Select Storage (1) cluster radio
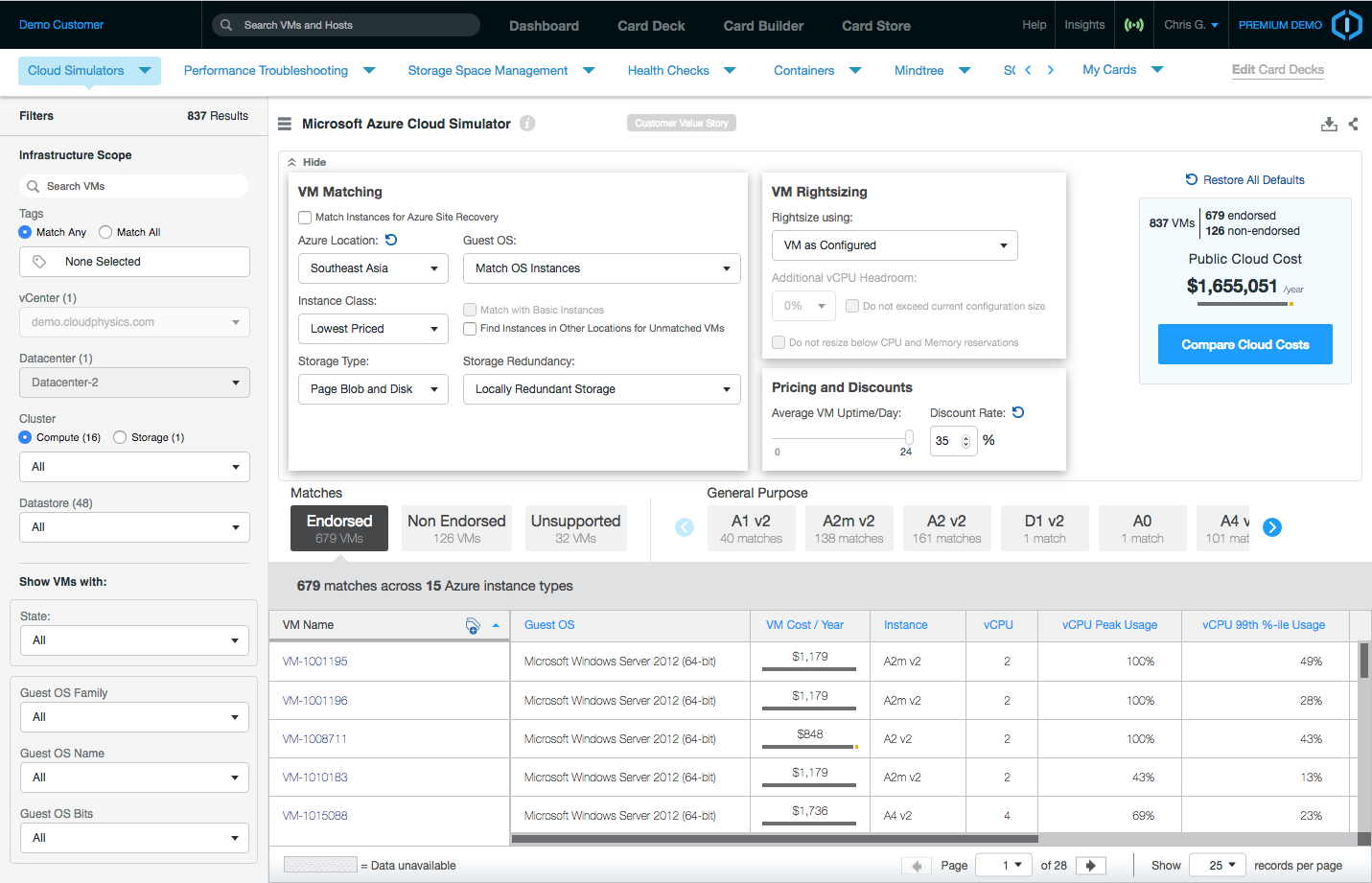 120,437
